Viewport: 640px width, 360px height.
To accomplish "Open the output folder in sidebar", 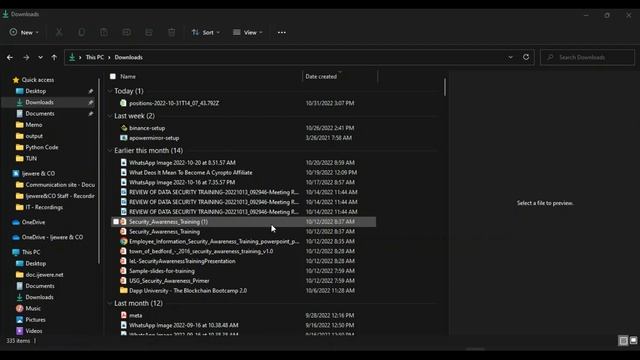I will click(34, 136).
